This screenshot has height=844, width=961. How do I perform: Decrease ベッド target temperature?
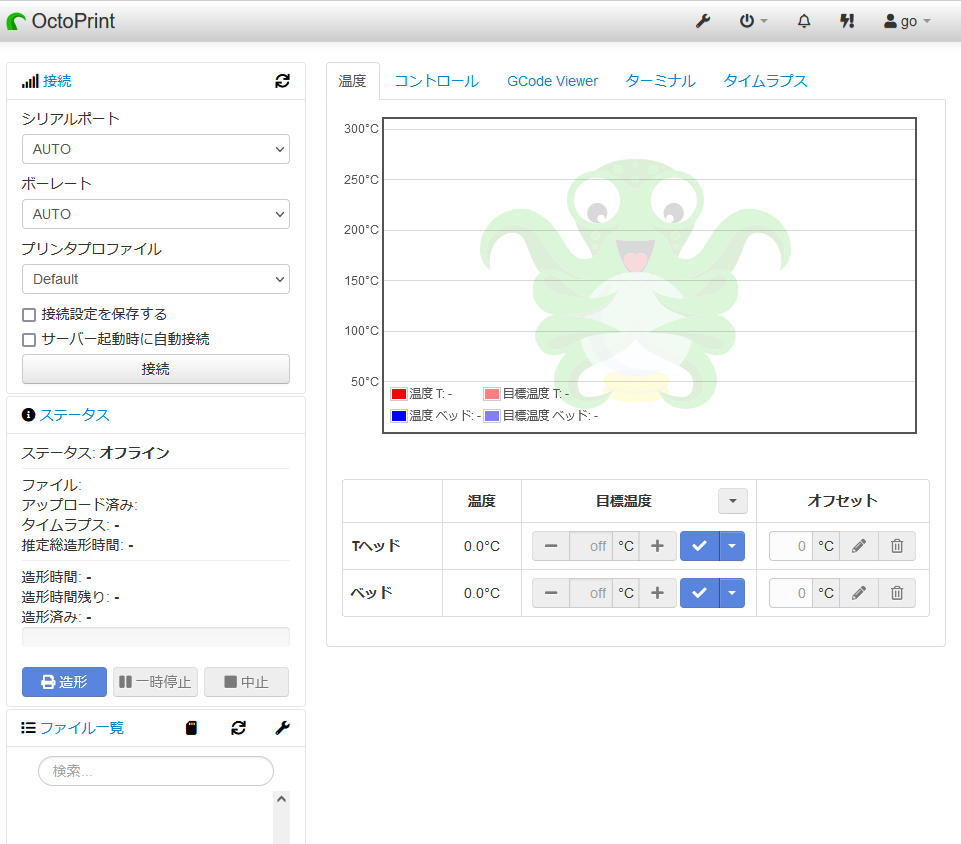[551, 593]
